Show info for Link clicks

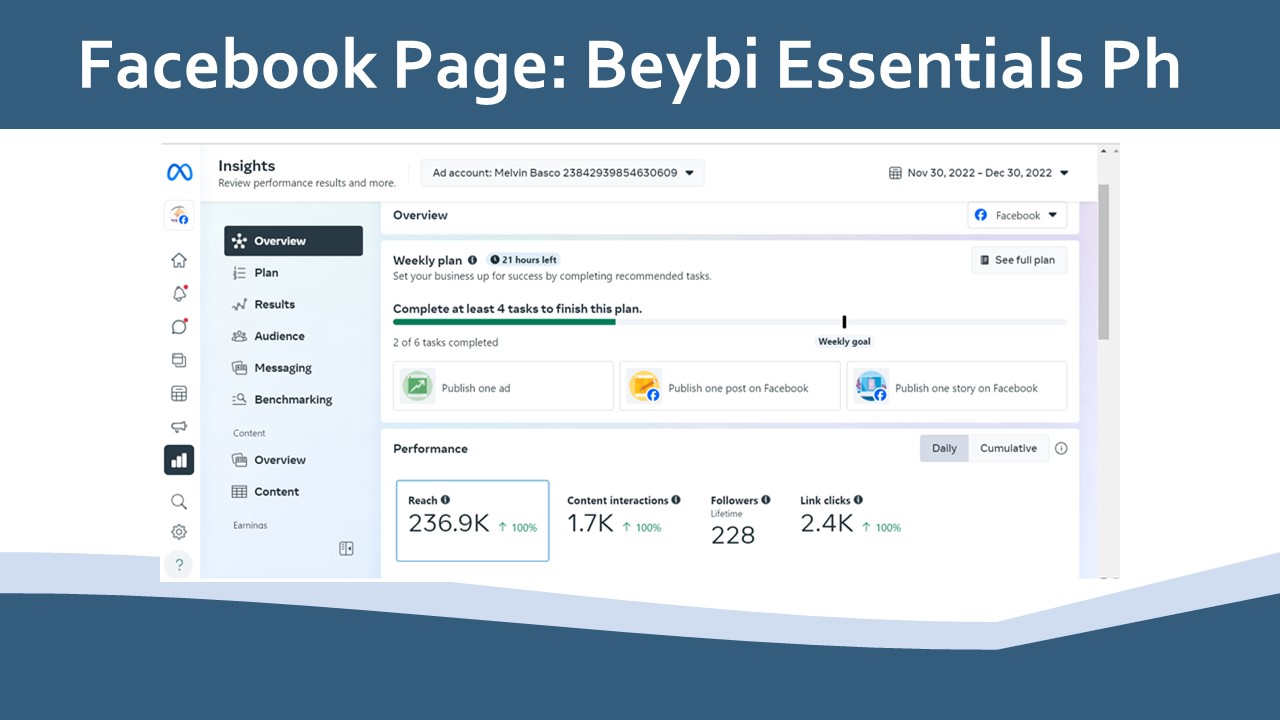coord(858,500)
